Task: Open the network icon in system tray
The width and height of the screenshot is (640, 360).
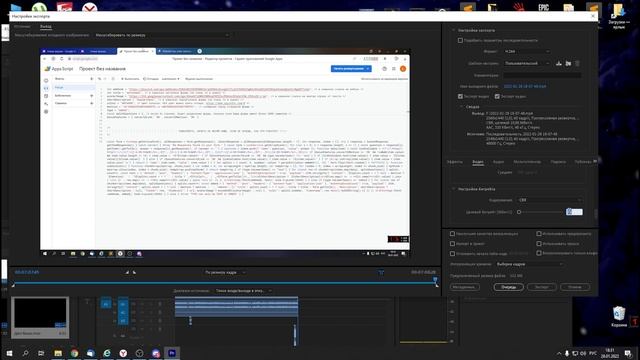Action: tap(575, 353)
